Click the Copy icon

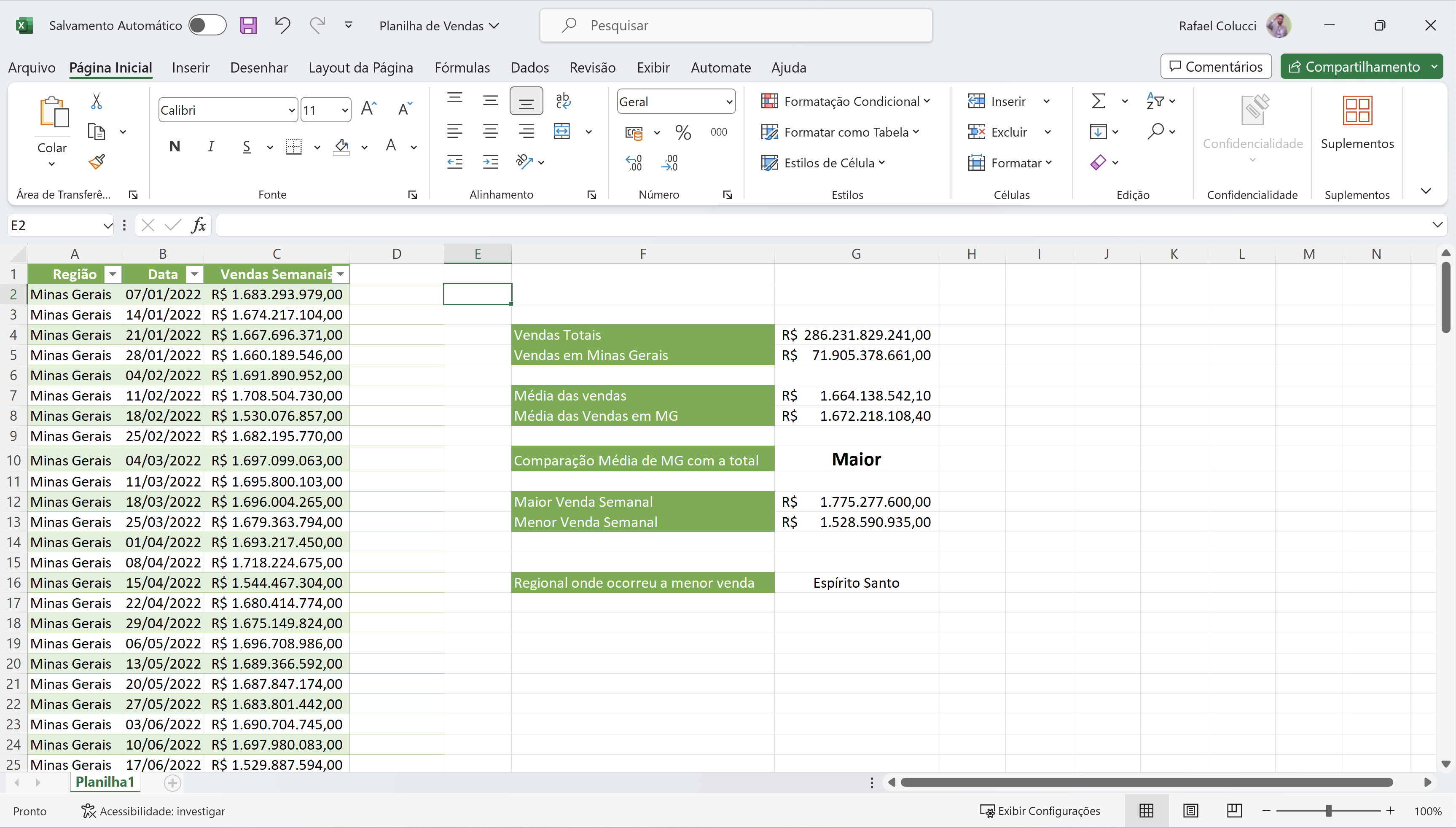point(97,132)
